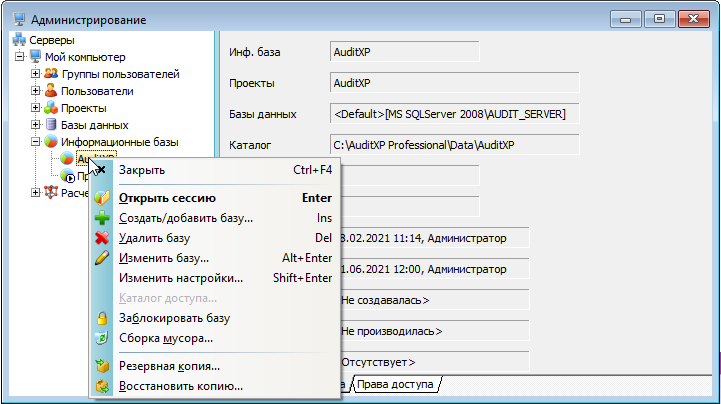721x404 pixels.
Task: Choose Открыть сессию menu entry
Action: [215, 198]
